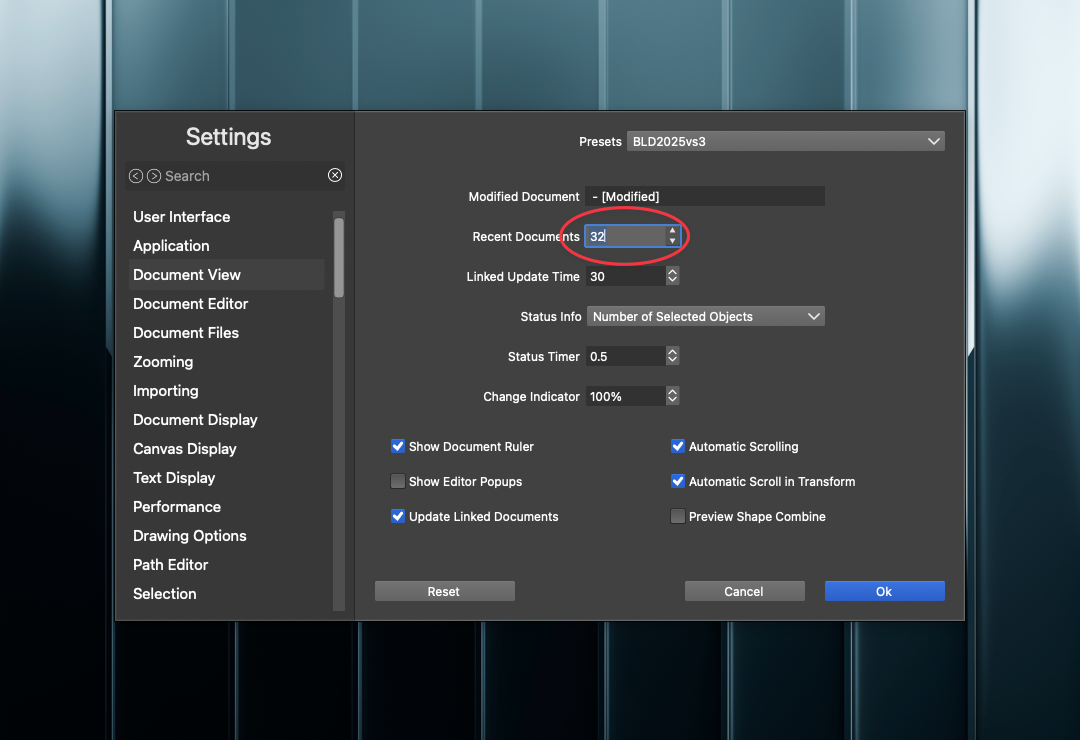Open the Presets dropdown BLD2025vs3
Viewport: 1080px width, 740px height.
point(786,141)
